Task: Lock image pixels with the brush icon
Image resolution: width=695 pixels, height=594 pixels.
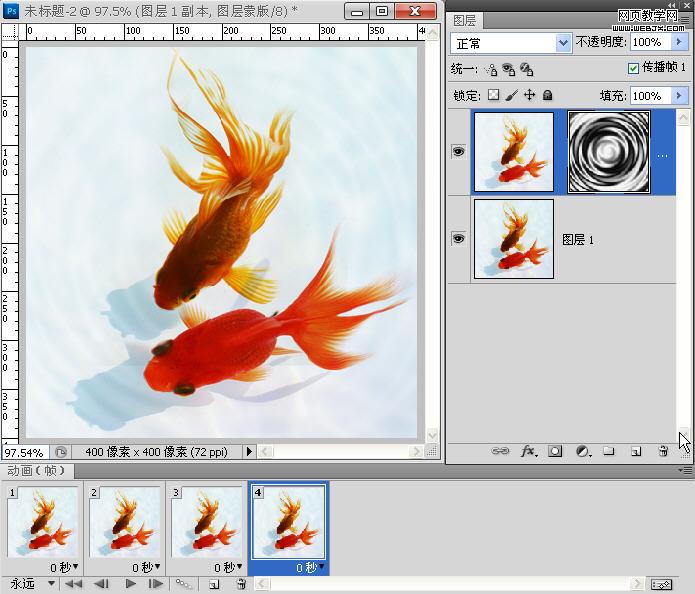Action: [x=511, y=96]
